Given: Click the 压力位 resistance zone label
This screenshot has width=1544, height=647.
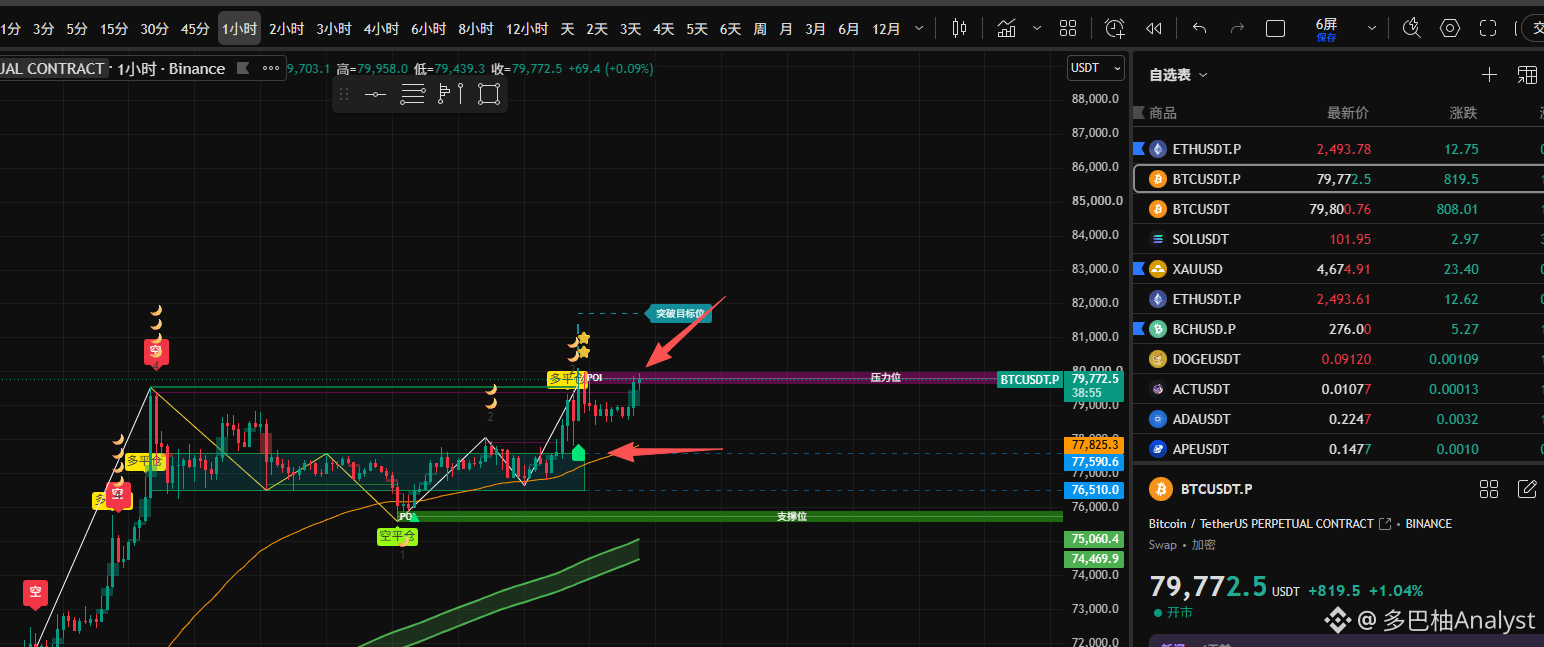Looking at the screenshot, I should tap(885, 378).
